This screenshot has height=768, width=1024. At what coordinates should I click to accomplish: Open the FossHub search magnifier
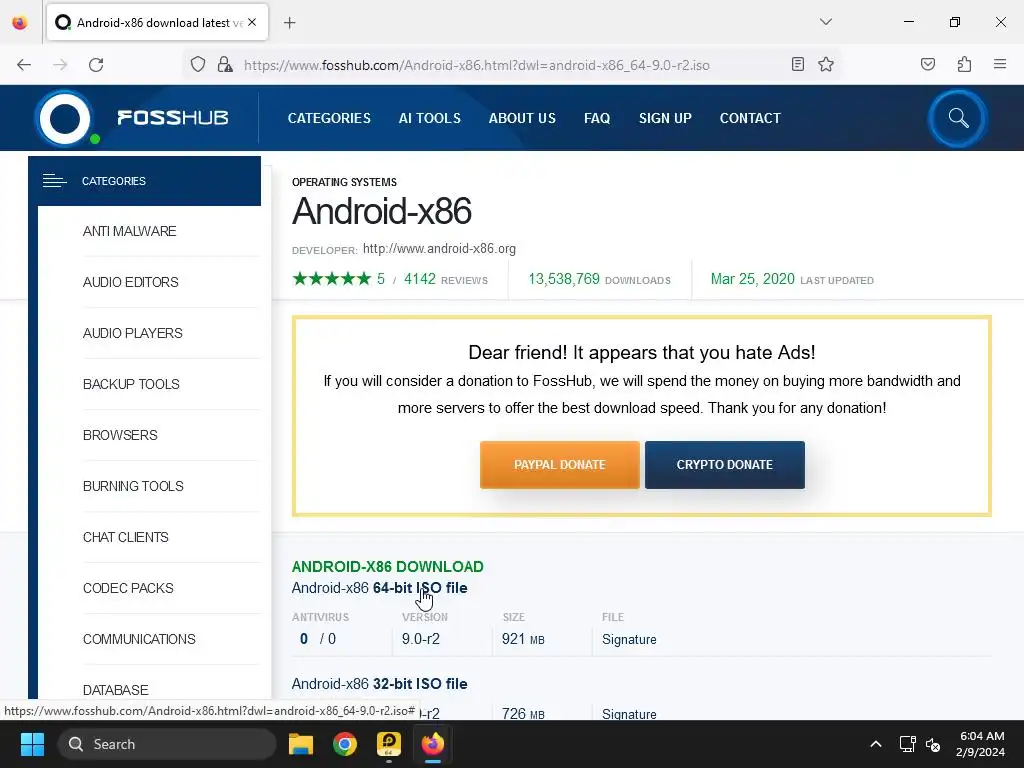click(x=958, y=118)
